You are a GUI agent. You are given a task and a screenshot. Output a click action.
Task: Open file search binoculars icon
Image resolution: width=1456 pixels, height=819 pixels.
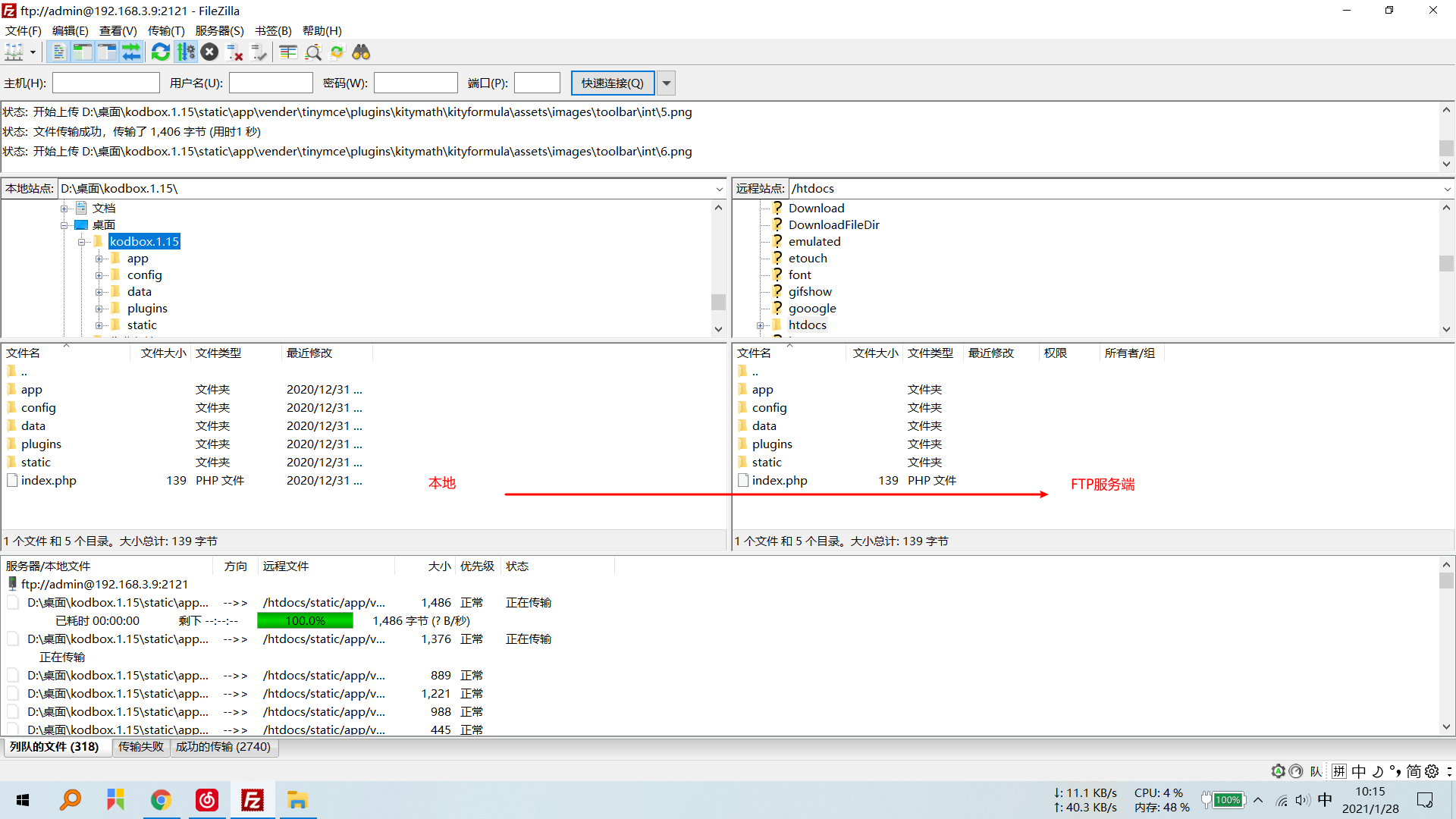(x=361, y=52)
